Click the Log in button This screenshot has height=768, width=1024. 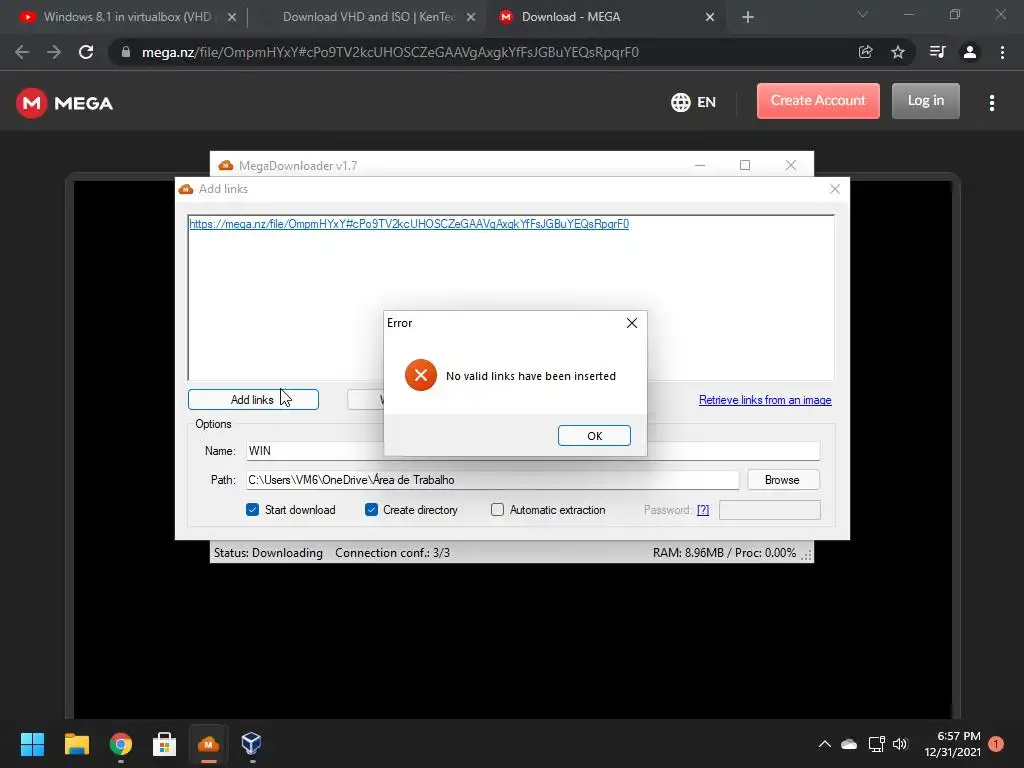tap(925, 101)
